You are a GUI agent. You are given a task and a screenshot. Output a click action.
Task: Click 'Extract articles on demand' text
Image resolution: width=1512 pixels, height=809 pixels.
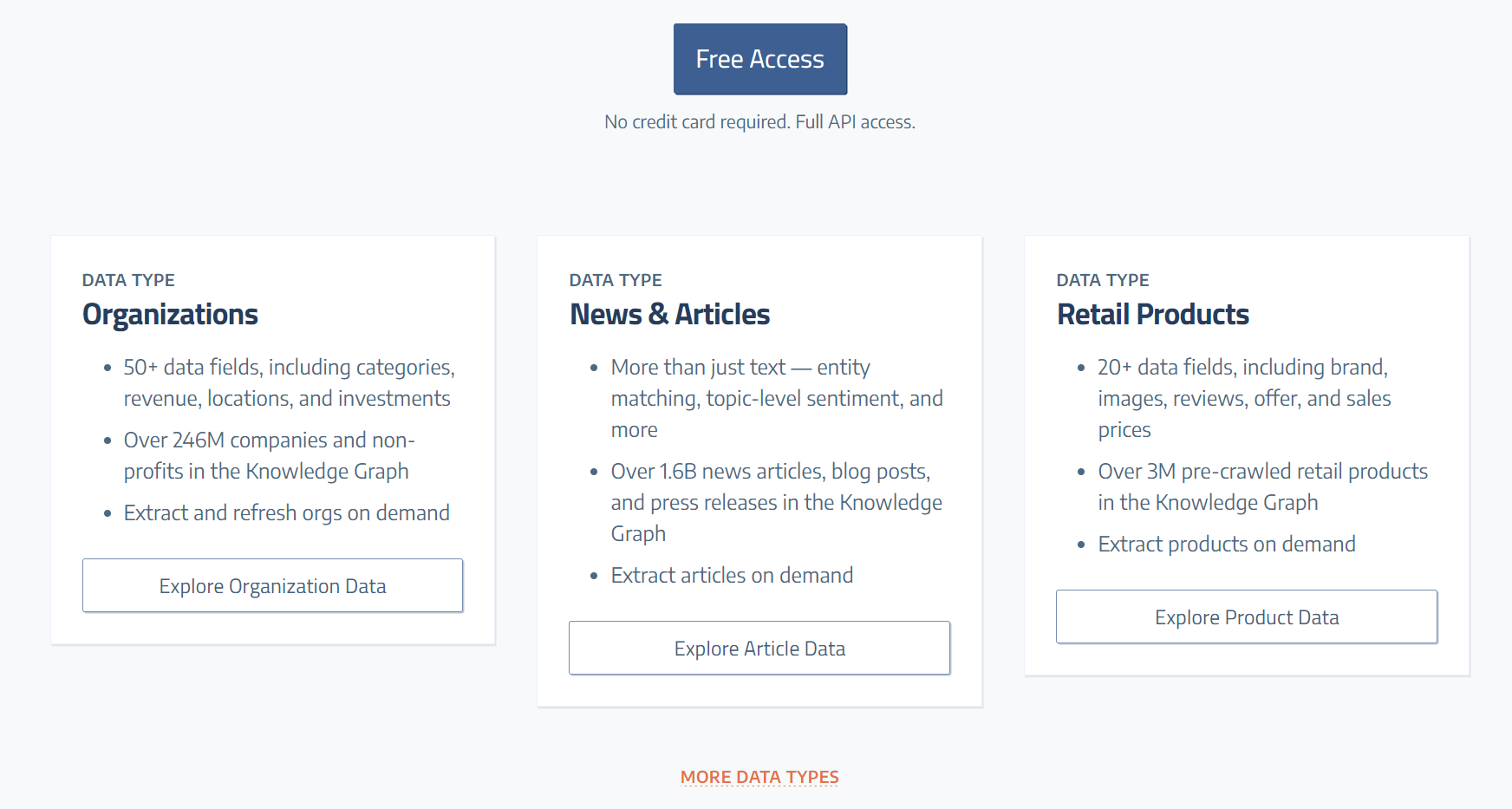732,576
